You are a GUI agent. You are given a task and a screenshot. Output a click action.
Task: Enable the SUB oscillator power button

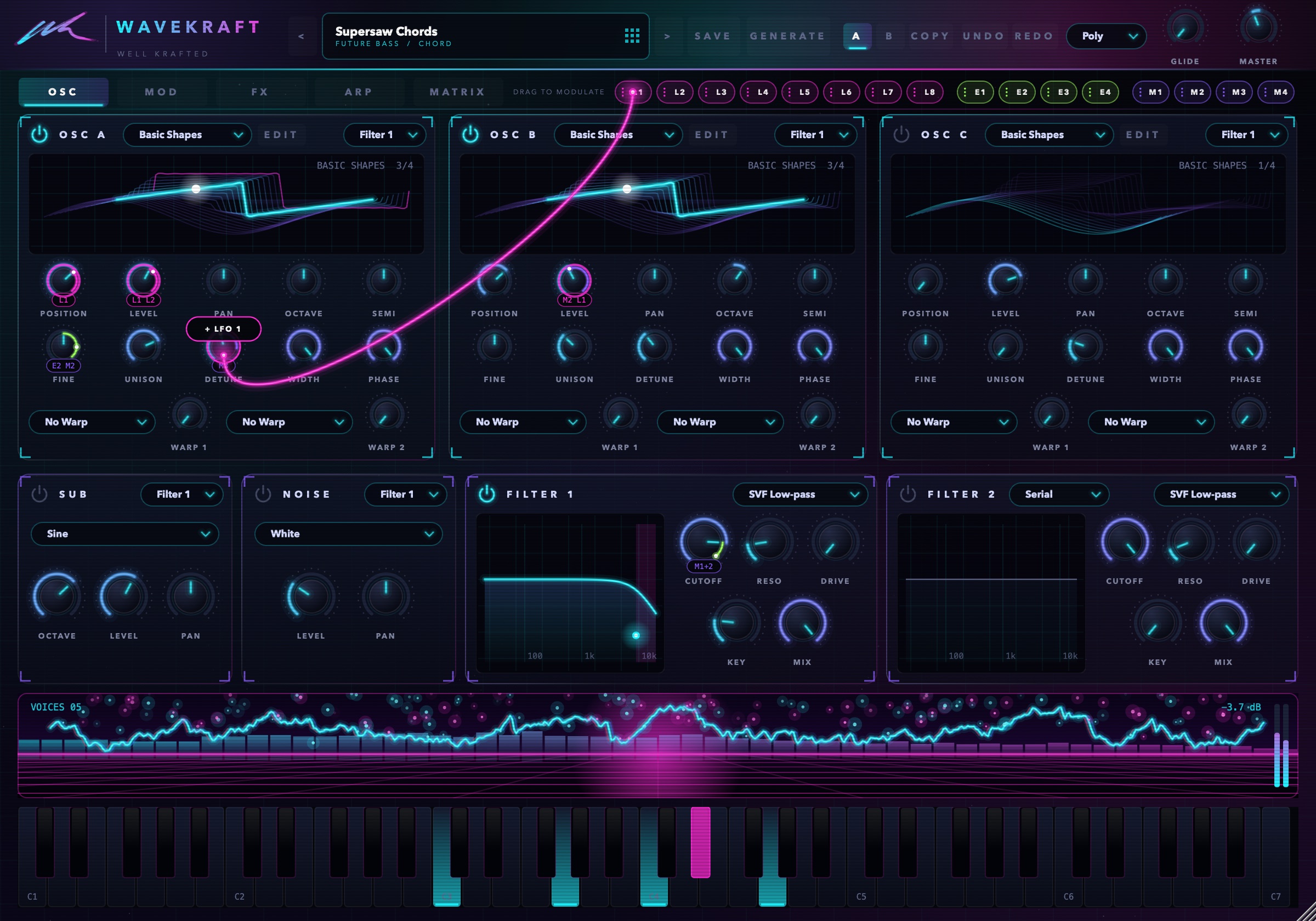click(39, 494)
